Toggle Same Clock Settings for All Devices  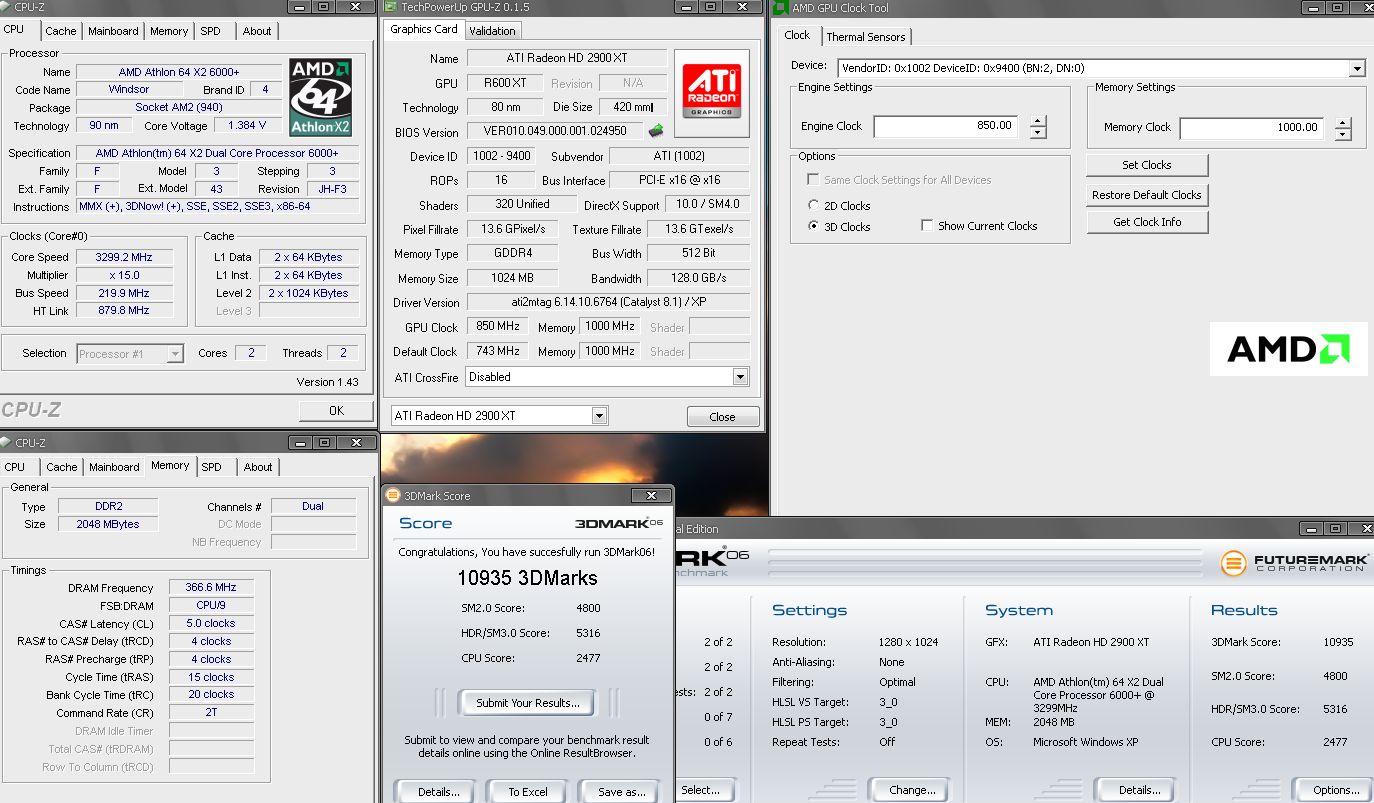813,180
